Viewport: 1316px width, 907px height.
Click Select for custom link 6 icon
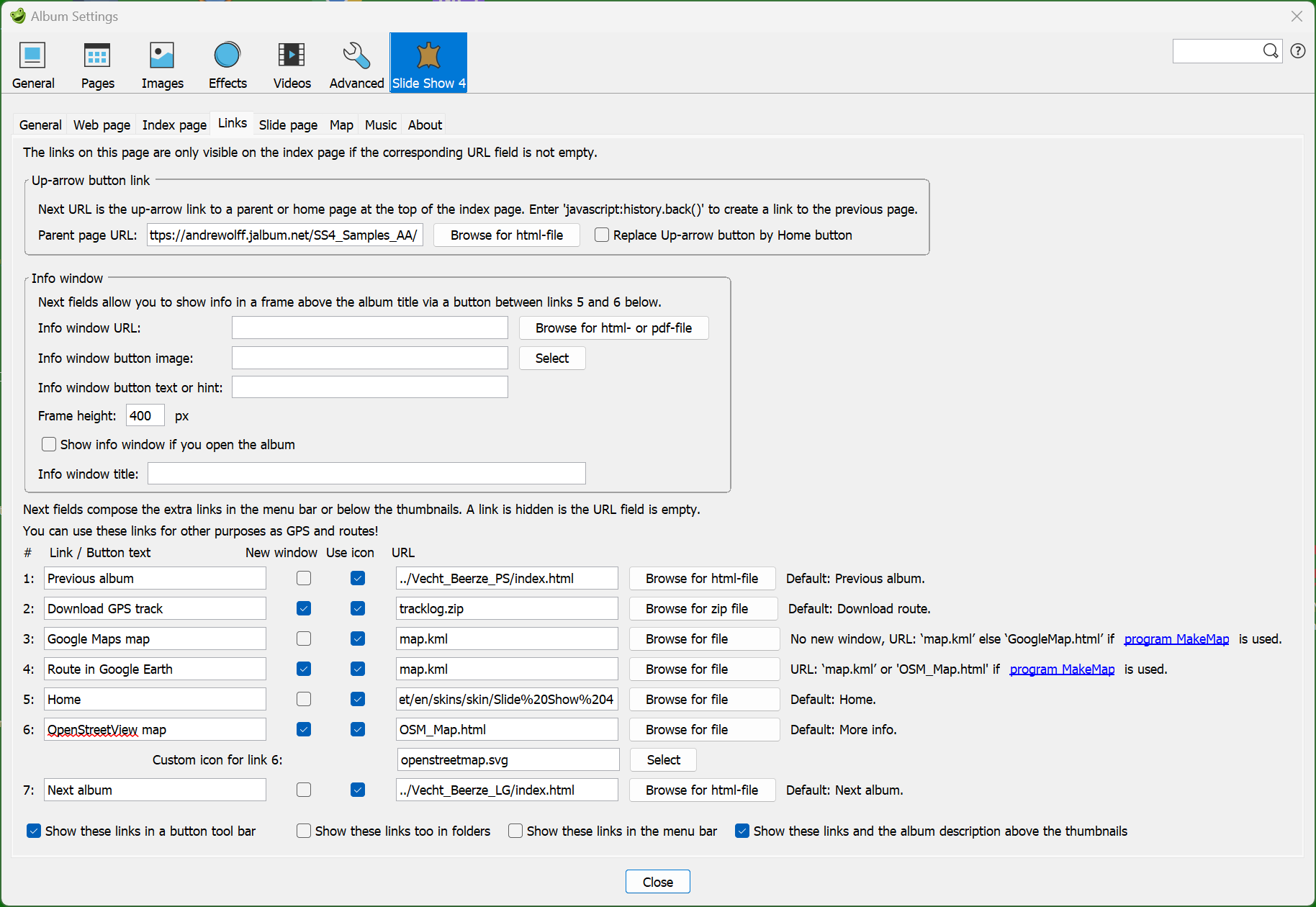pyautogui.click(x=662, y=759)
